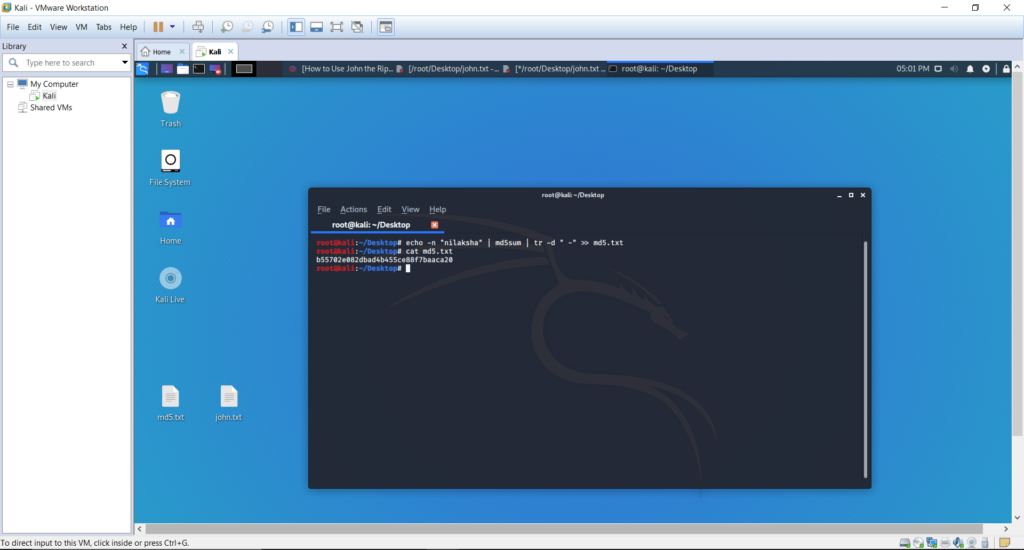Select the Home folder desktop icon

170,227
